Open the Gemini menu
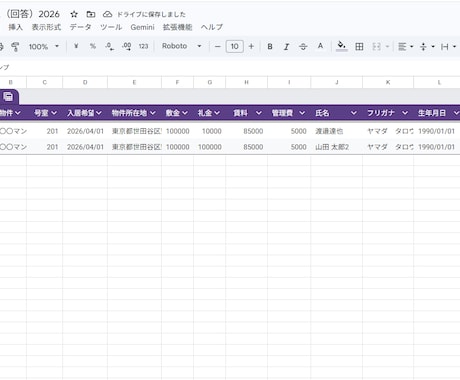Screen dimensions: 460x380 coord(142,27)
